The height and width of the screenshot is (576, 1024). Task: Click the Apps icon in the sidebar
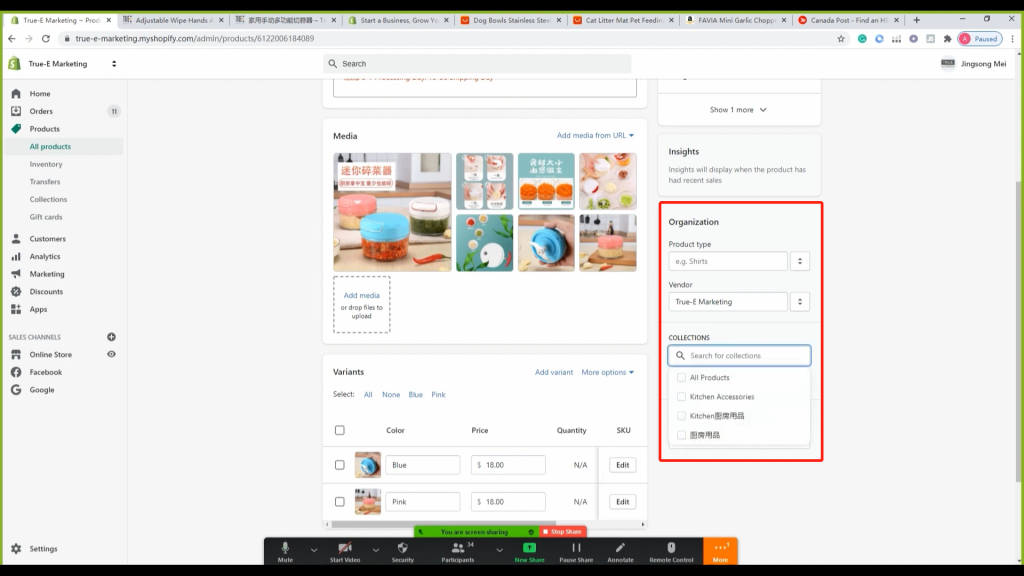click(x=16, y=309)
